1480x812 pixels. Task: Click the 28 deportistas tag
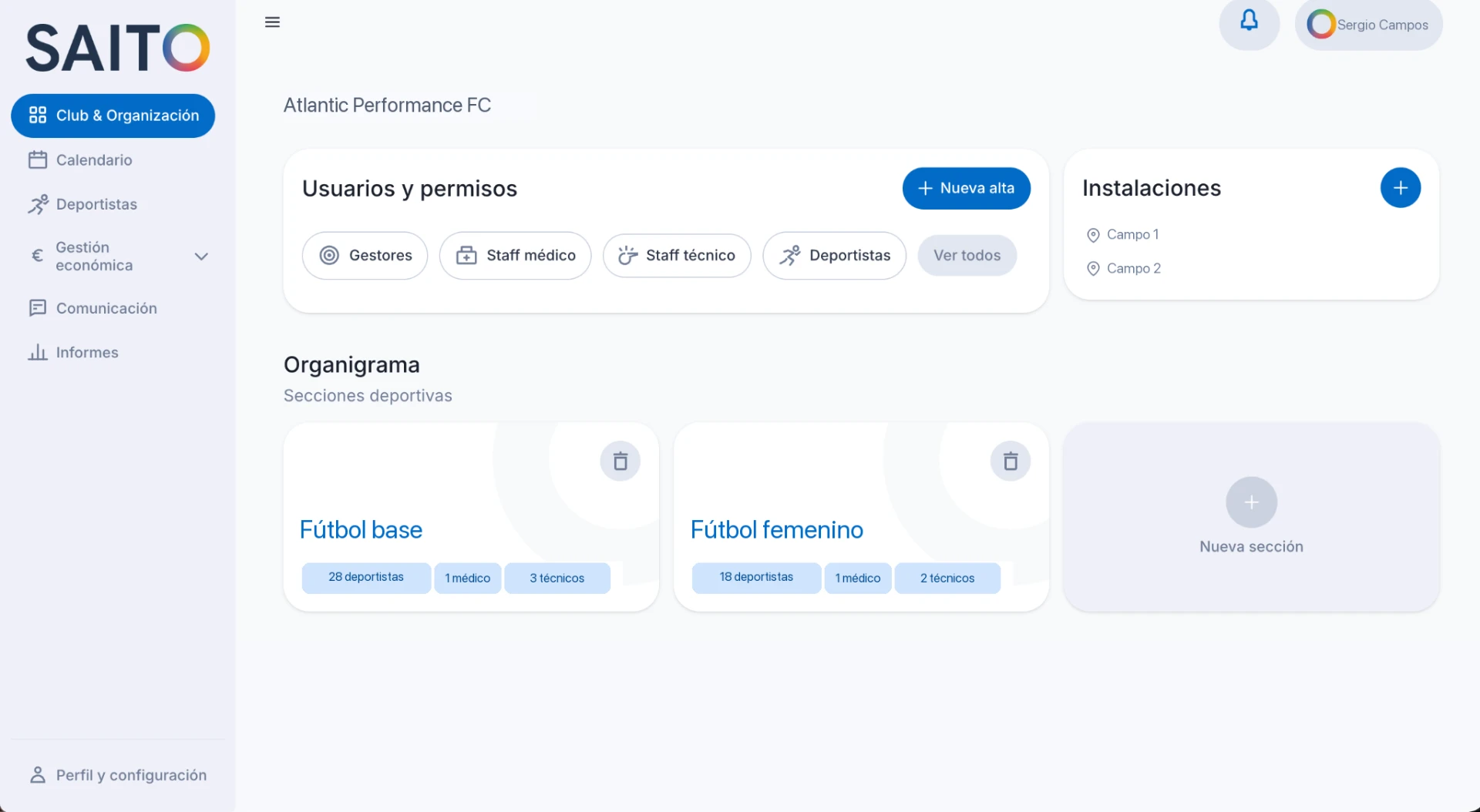point(366,578)
